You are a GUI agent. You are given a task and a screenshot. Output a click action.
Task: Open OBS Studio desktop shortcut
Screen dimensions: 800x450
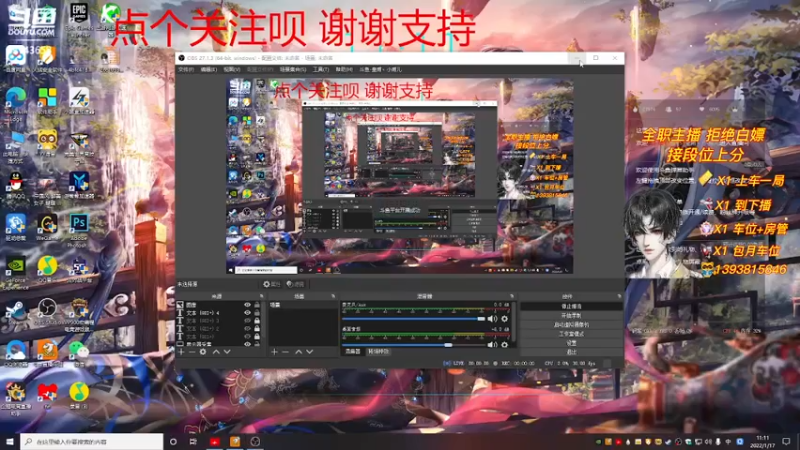click(x=47, y=311)
